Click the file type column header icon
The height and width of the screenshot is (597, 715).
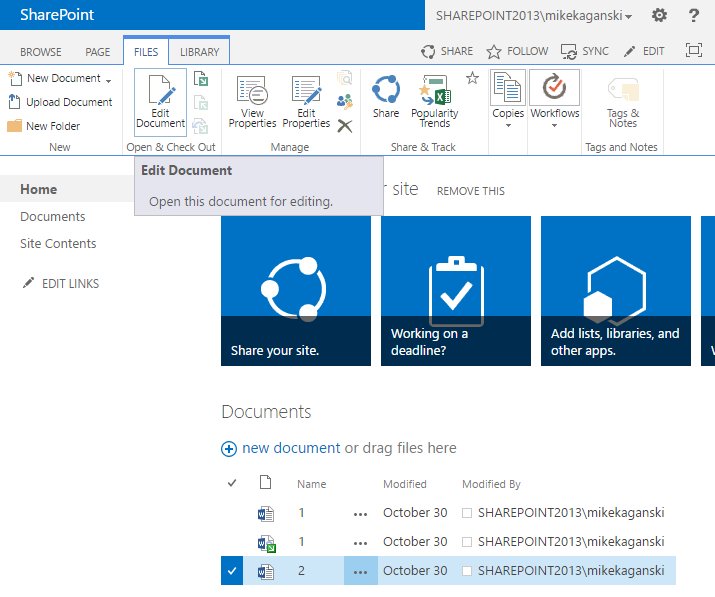tap(265, 482)
